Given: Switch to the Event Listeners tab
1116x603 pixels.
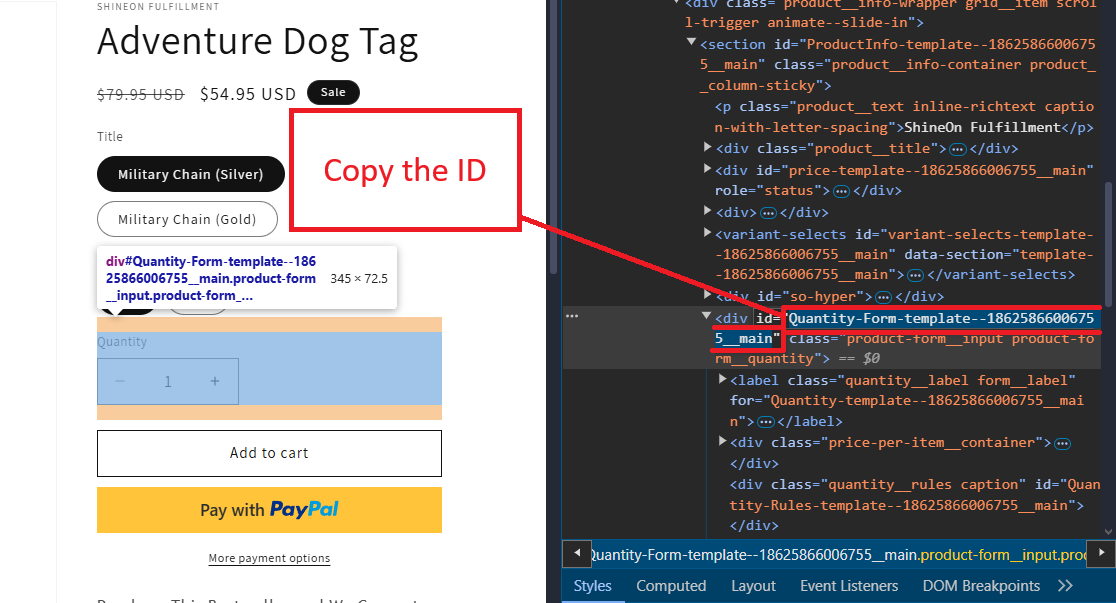Looking at the screenshot, I should [848, 586].
